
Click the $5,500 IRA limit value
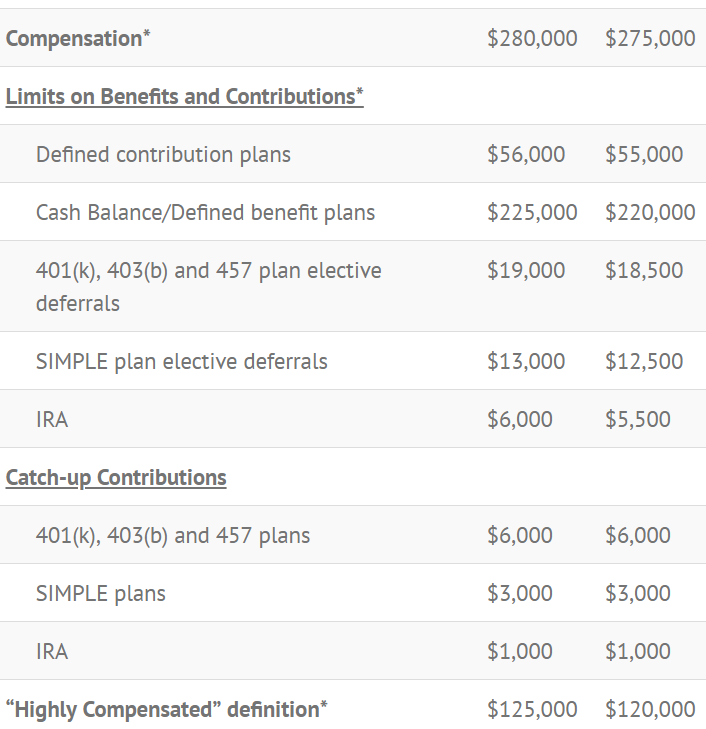pyautogui.click(x=638, y=420)
